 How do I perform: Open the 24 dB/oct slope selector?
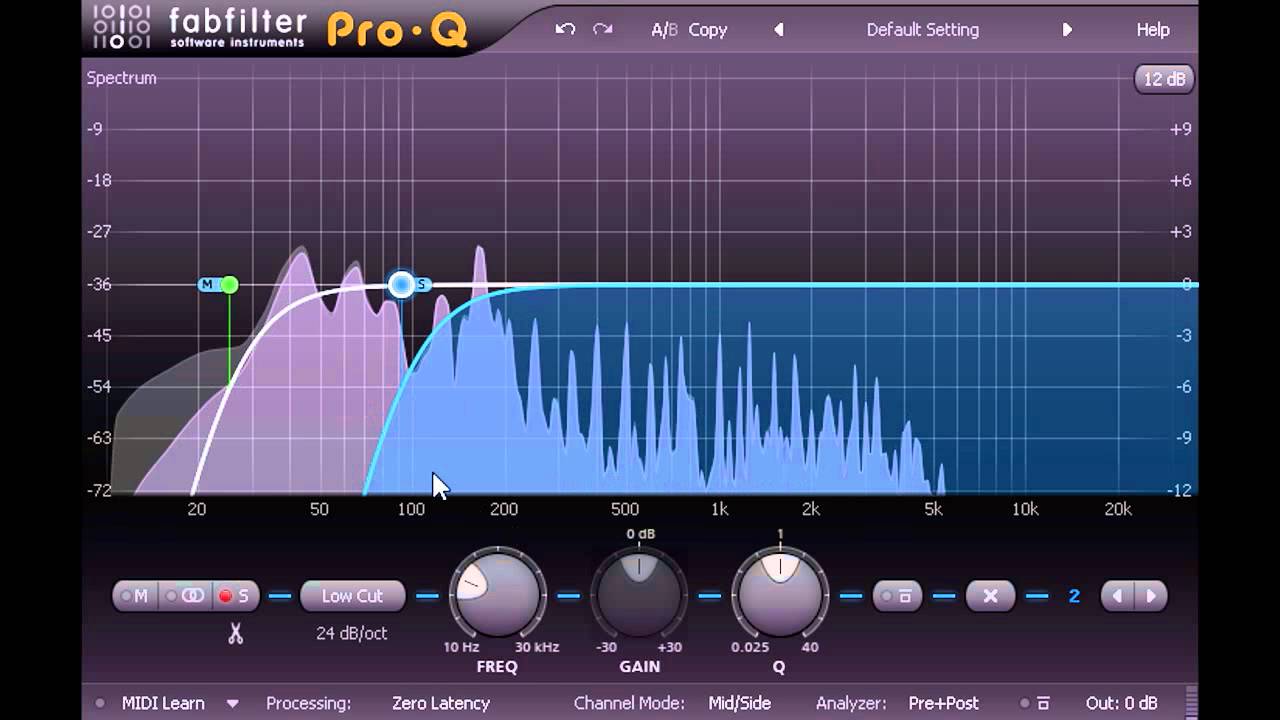352,632
